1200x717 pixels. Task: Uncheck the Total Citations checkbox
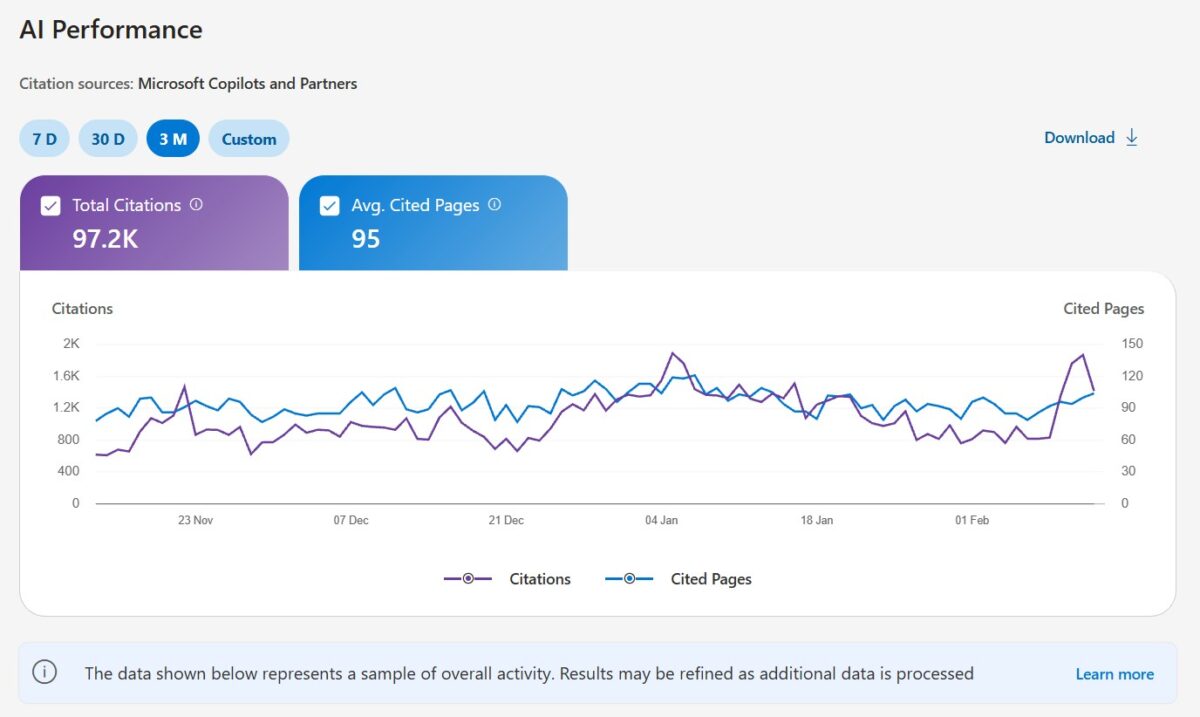click(48, 204)
